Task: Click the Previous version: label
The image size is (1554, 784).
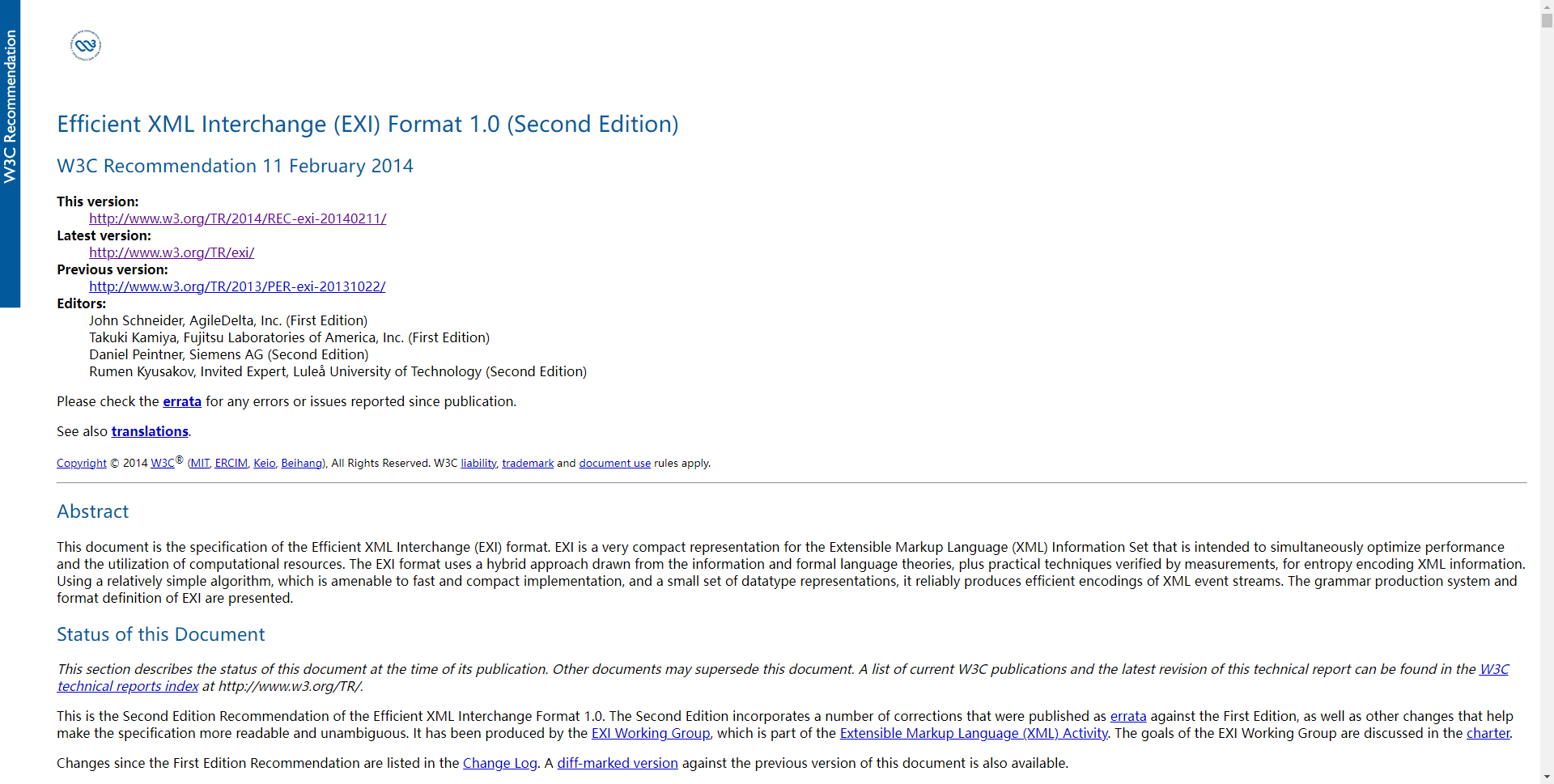Action: click(x=113, y=269)
